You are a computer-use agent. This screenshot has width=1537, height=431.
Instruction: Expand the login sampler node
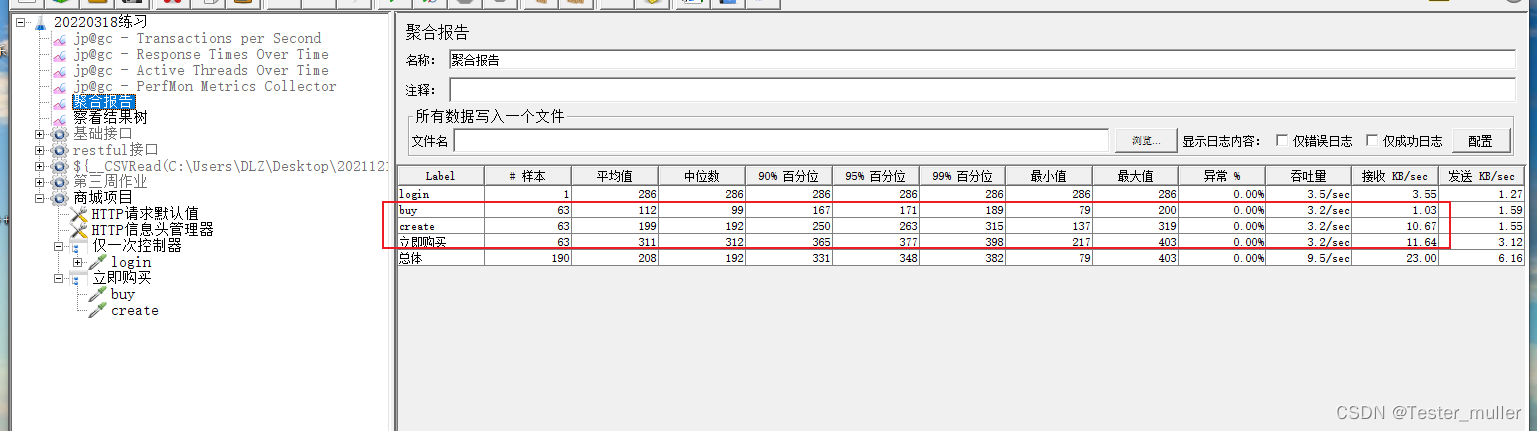point(78,262)
